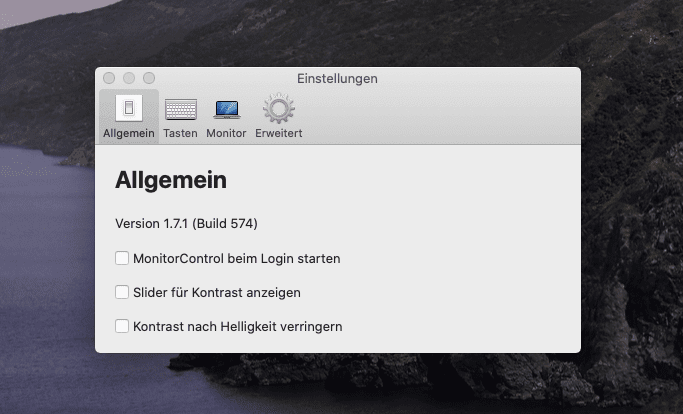
Task: Click the Einstellungen window title
Action: 337,78
